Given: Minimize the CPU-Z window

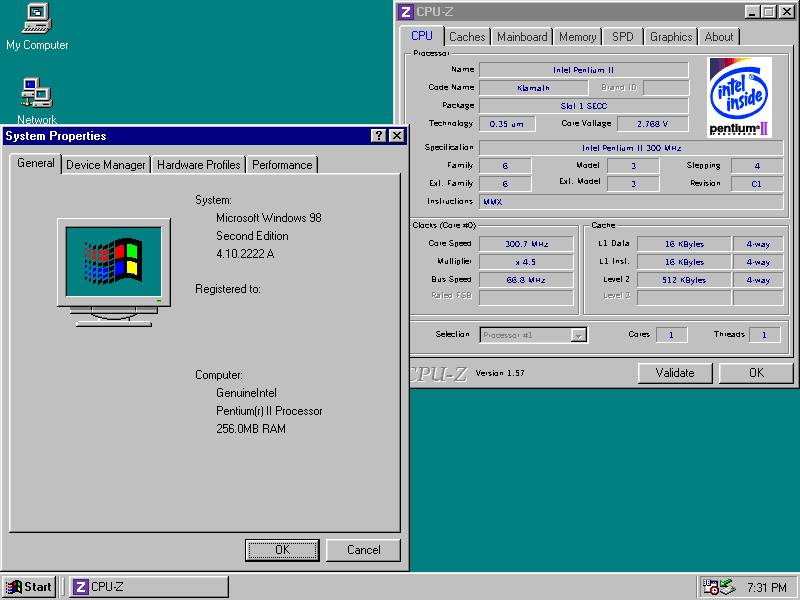Looking at the screenshot, I should click(752, 12).
